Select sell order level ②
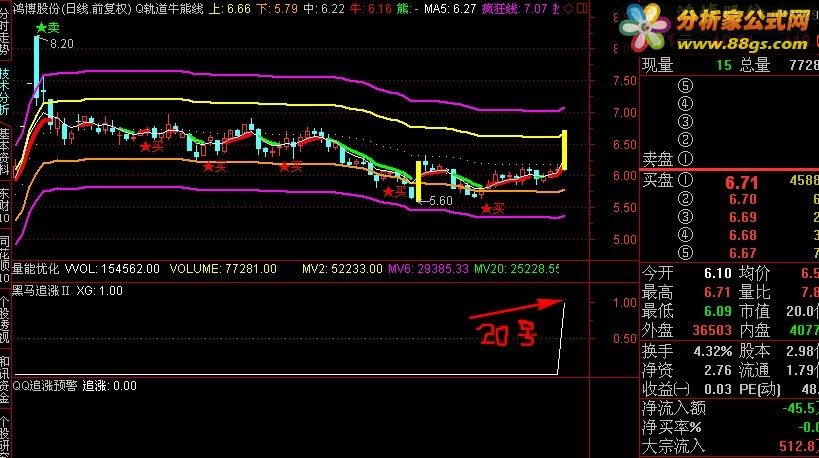819x458 pixels. 685,140
